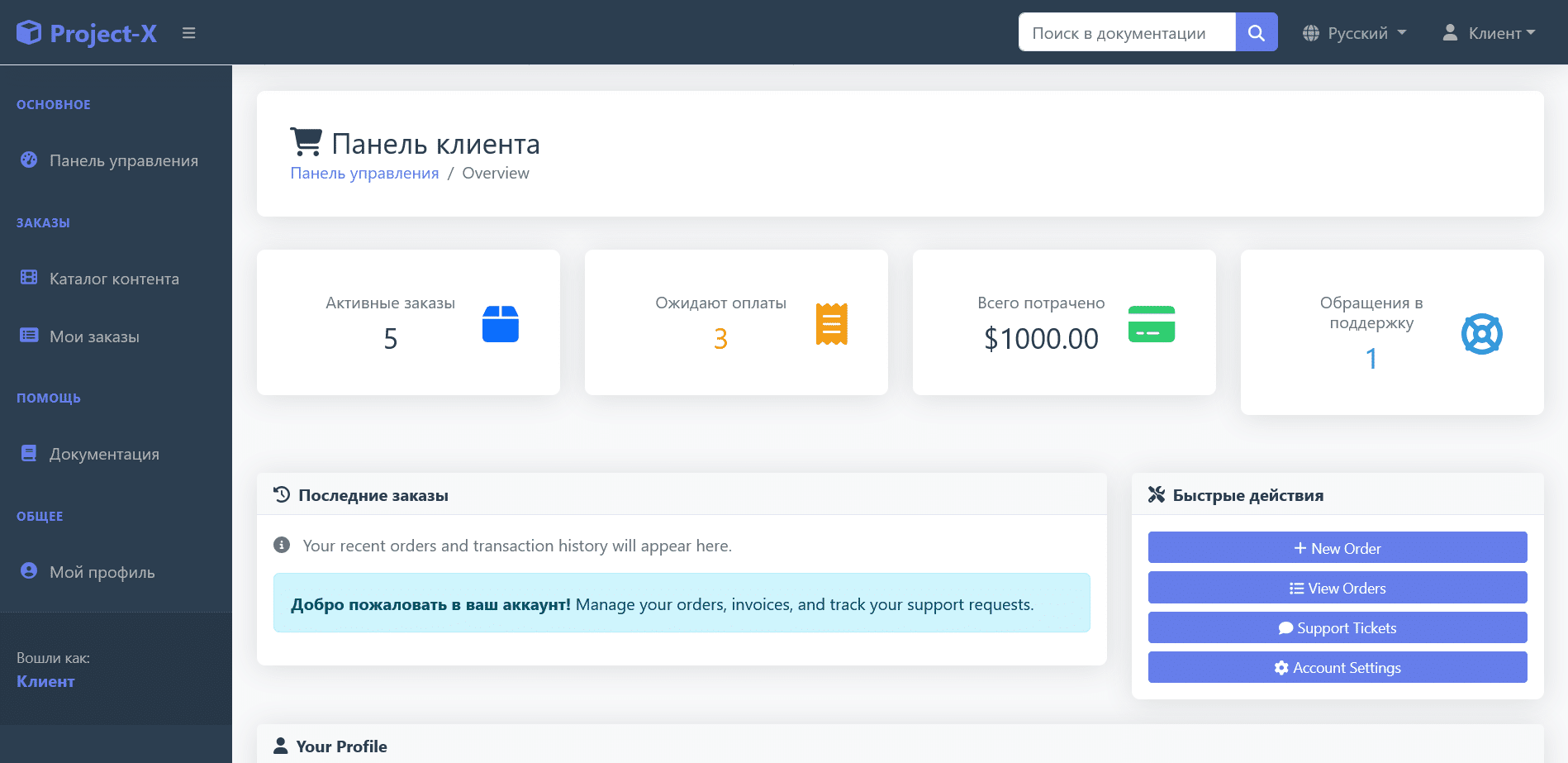This screenshot has width=1568, height=763.
Task: Click the green credit card icon
Action: coord(1151,324)
